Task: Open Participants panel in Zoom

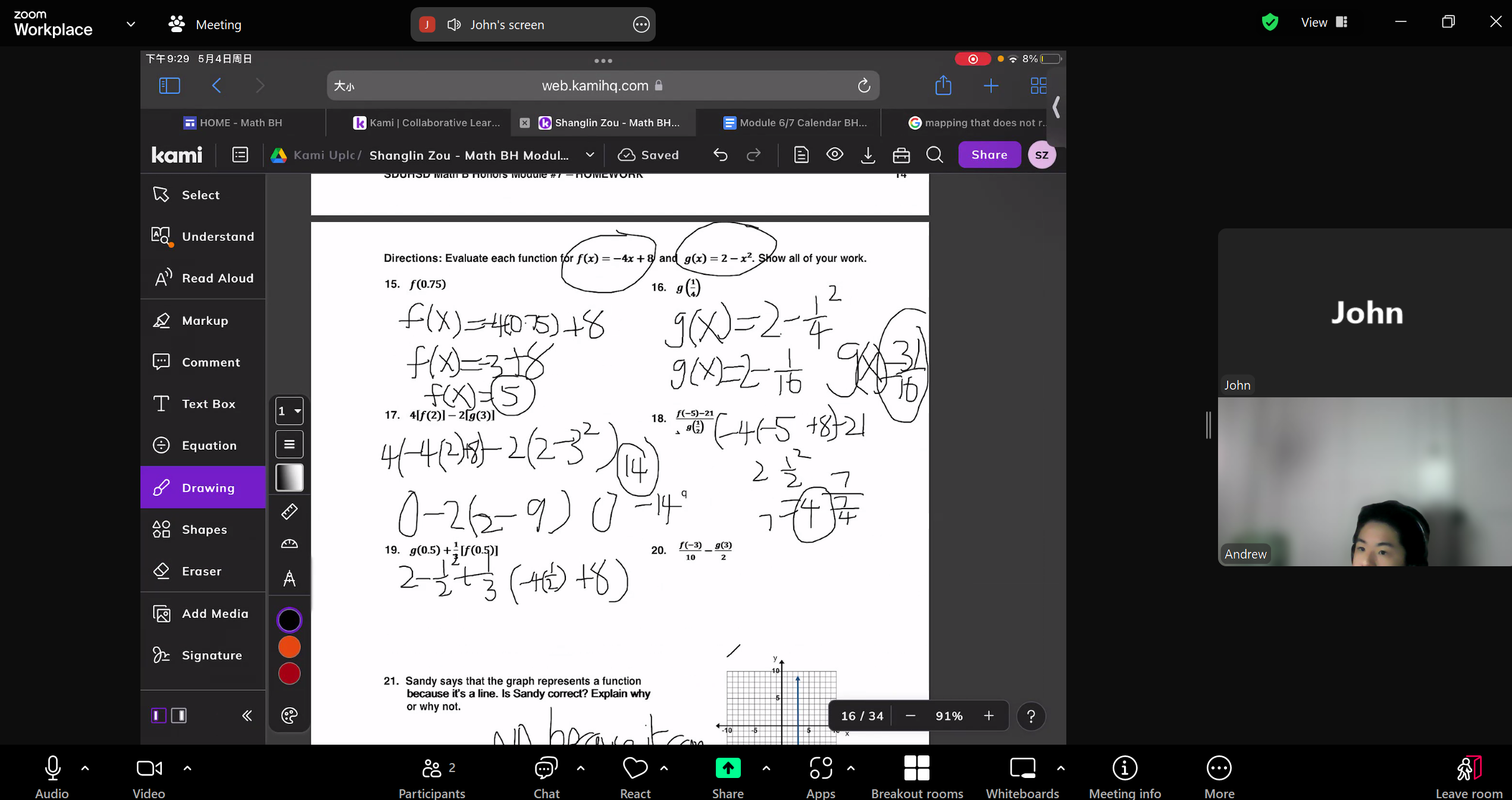Action: point(431,776)
